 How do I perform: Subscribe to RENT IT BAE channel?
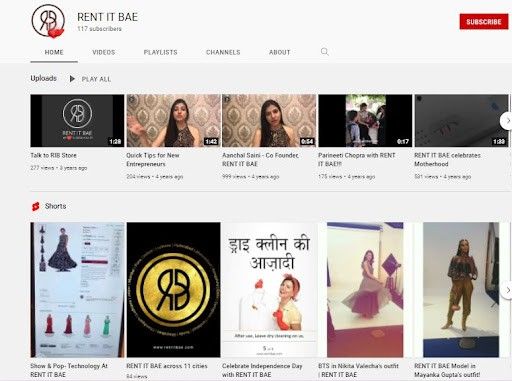tap(484, 22)
